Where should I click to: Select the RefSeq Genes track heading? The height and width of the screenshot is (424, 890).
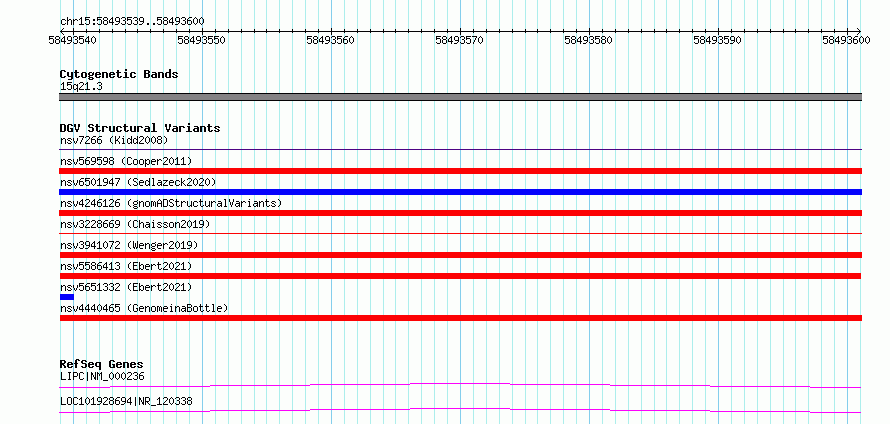click(102, 364)
